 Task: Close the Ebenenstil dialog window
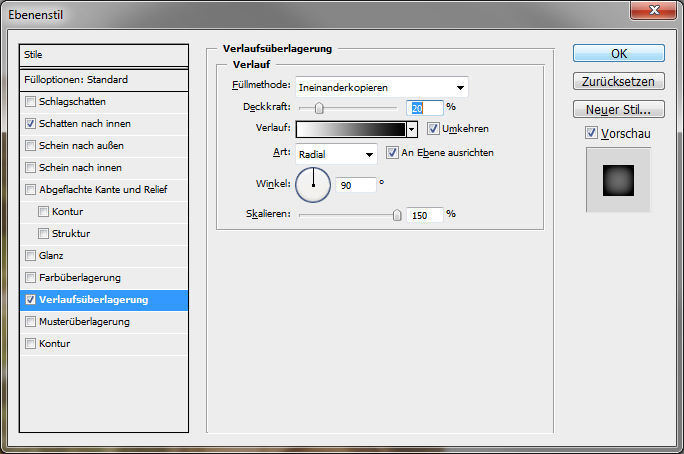654,12
